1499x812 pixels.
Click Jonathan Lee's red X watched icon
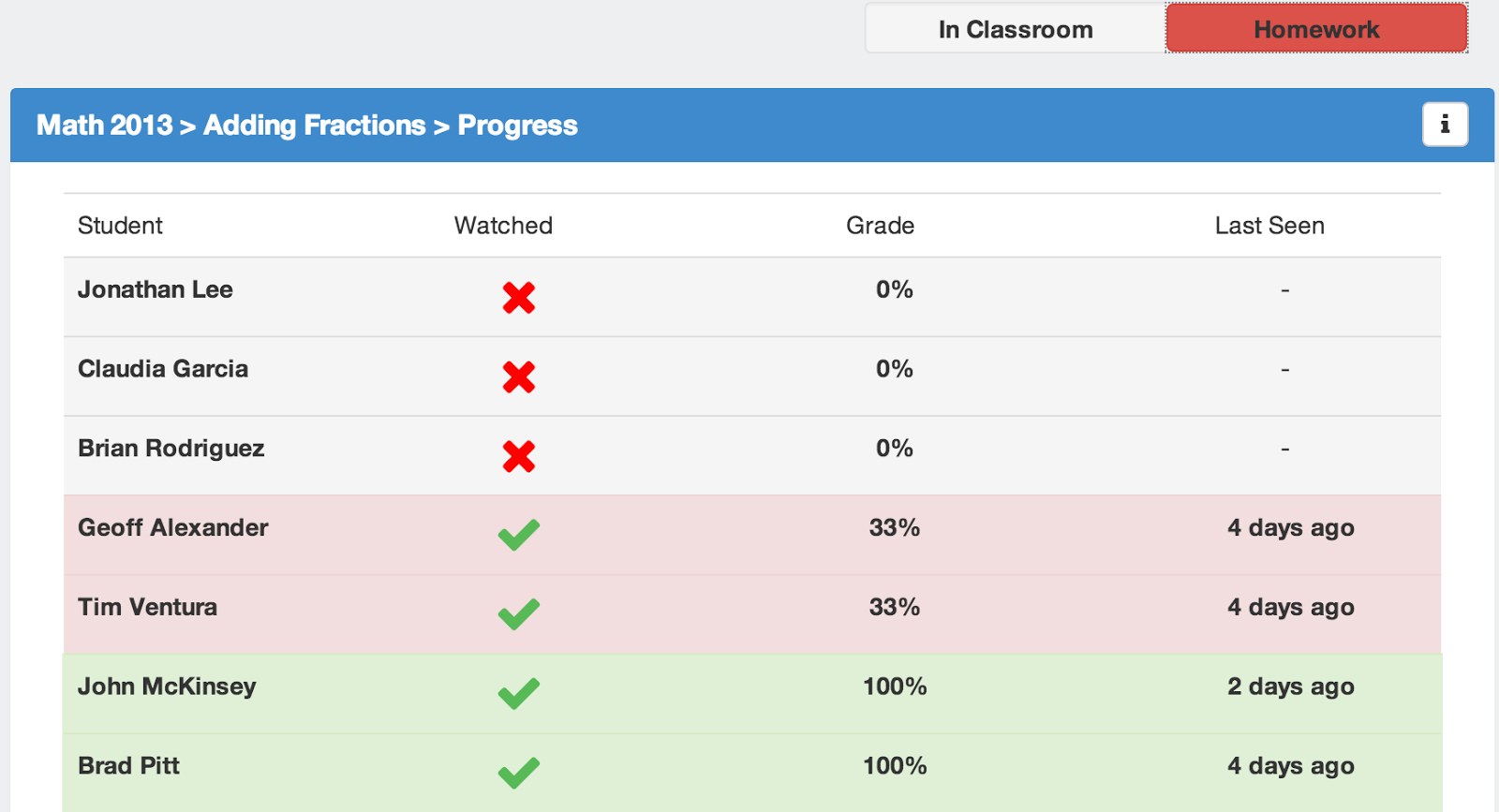(x=519, y=298)
